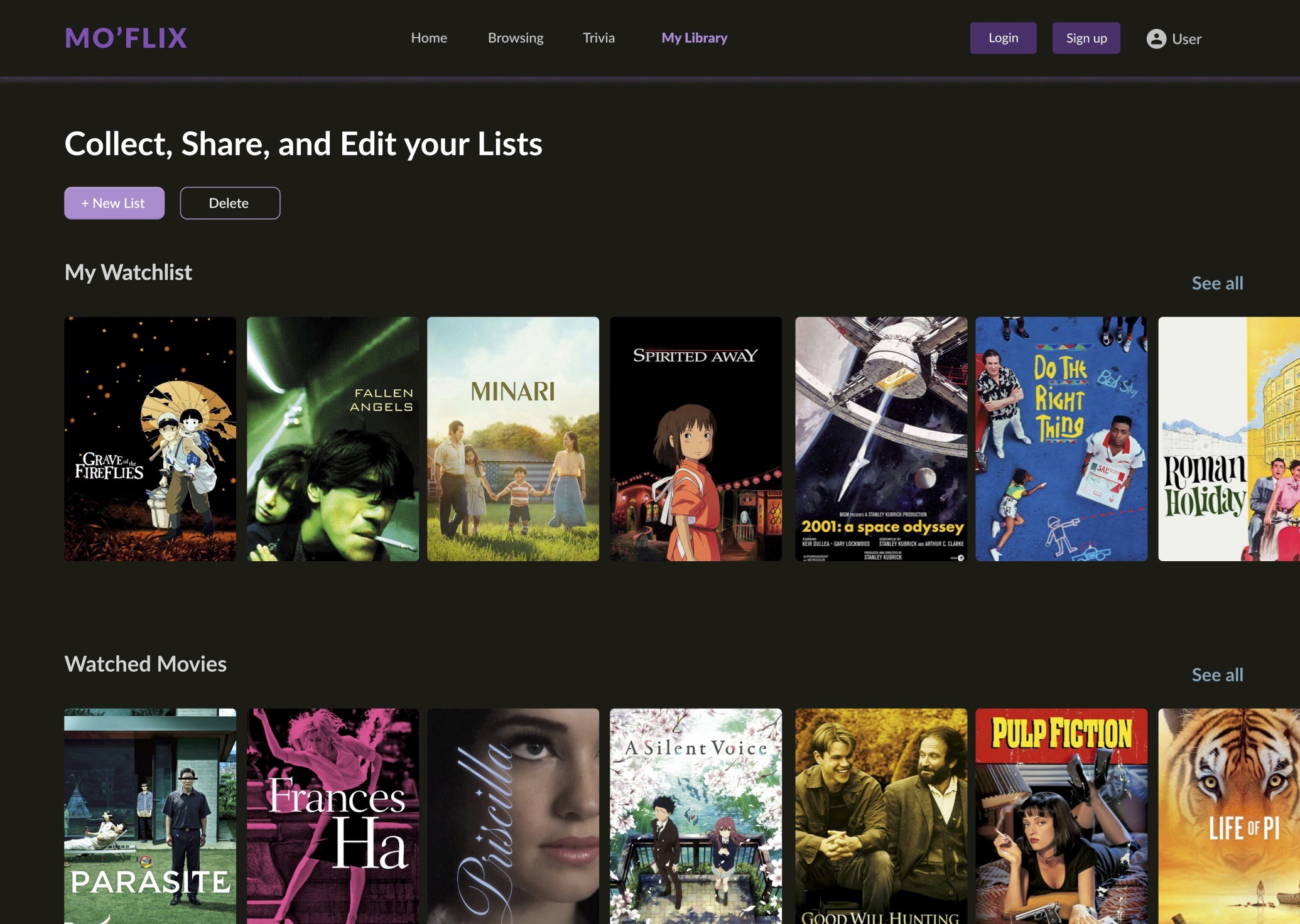Open the Parasite poster in Watched Movies
This screenshot has height=924, width=1300.
150,816
